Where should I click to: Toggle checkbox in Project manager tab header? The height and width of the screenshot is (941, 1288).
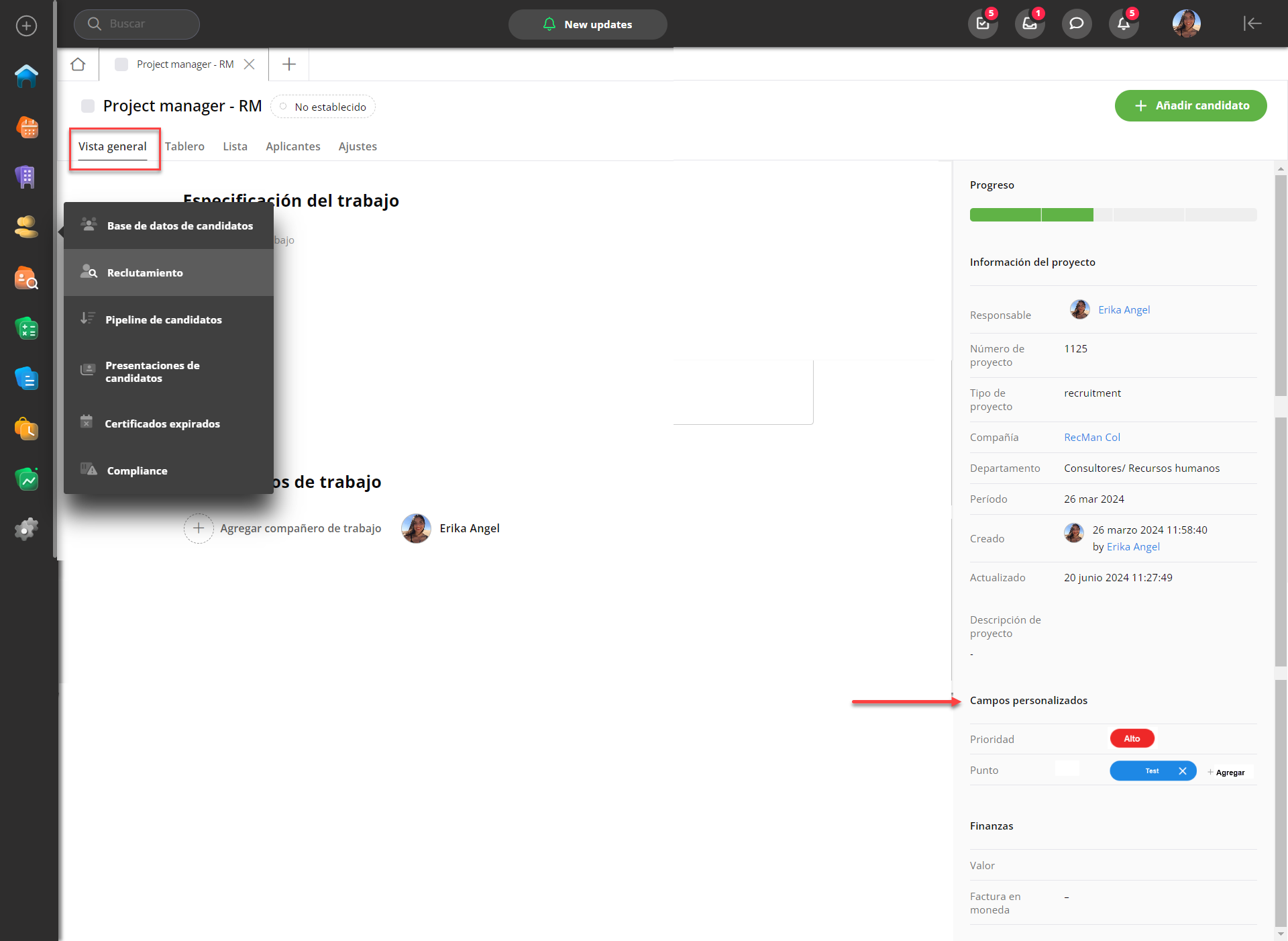coord(121,64)
